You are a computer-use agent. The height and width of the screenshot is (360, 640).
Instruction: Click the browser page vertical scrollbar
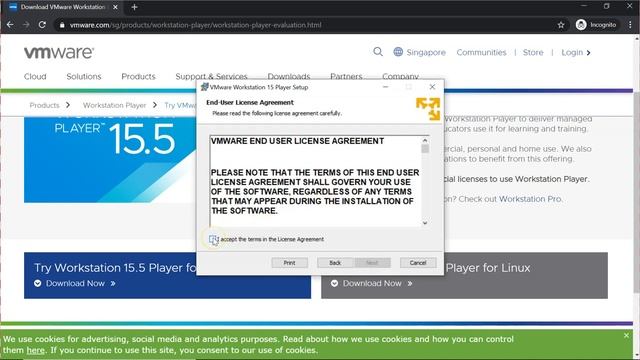(636, 192)
